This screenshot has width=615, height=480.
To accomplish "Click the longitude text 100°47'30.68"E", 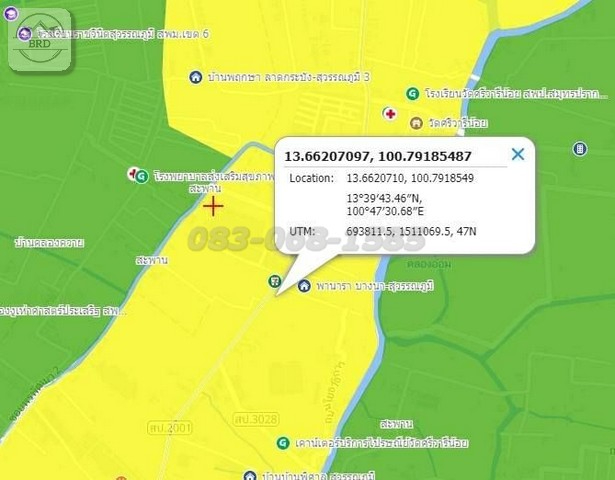I will [385, 211].
